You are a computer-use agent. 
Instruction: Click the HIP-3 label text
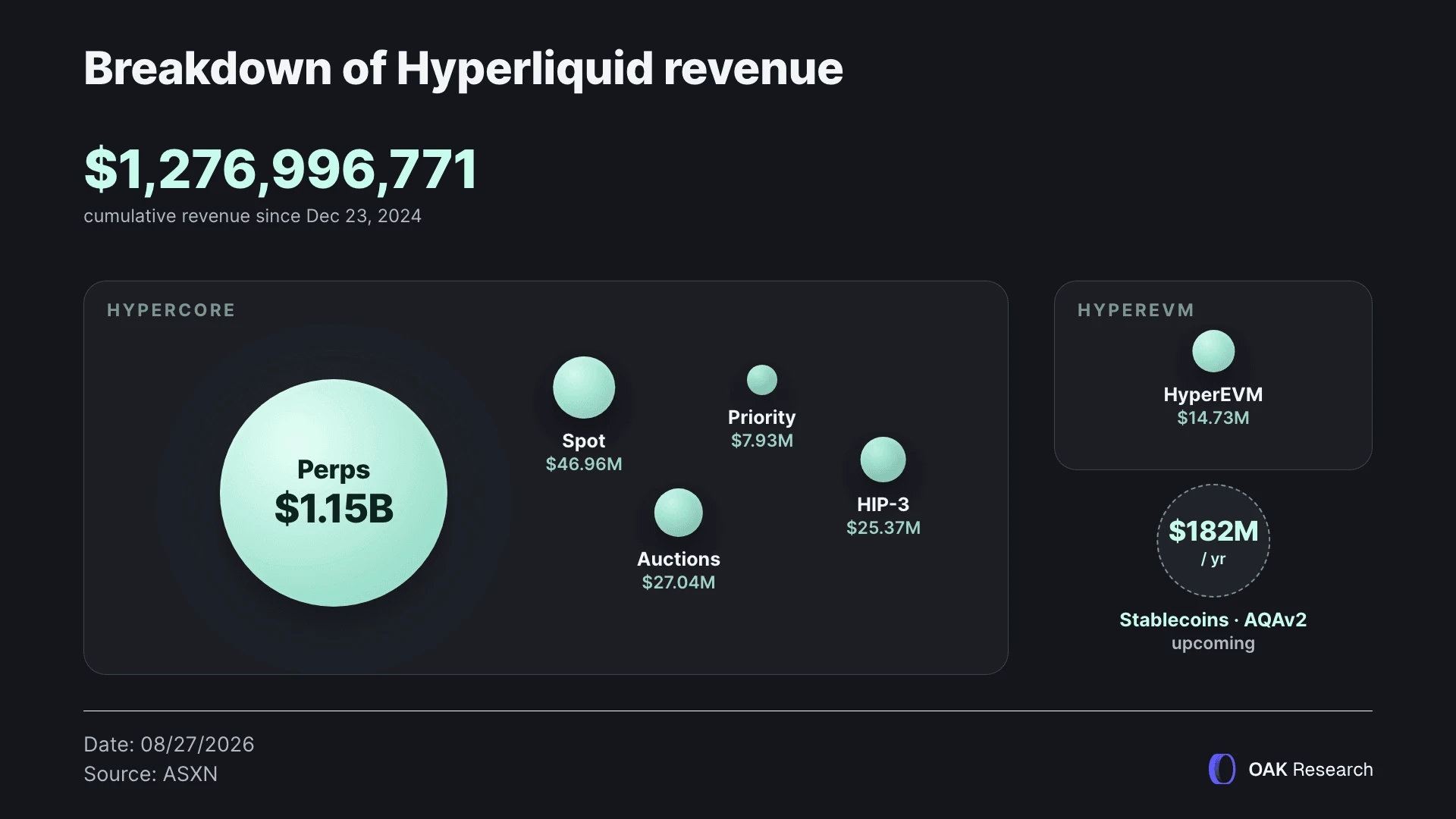pos(883,504)
